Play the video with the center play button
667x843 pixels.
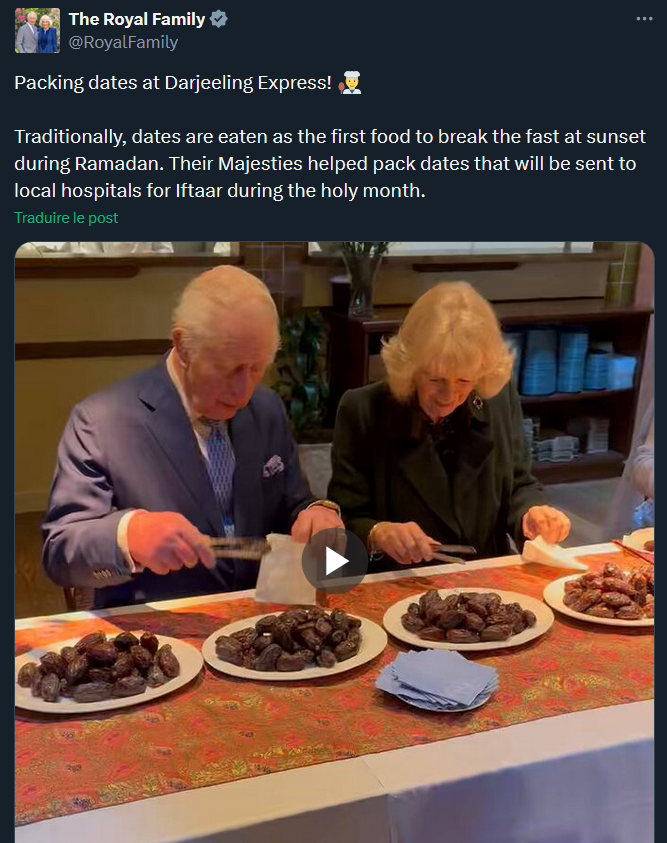pos(334,561)
